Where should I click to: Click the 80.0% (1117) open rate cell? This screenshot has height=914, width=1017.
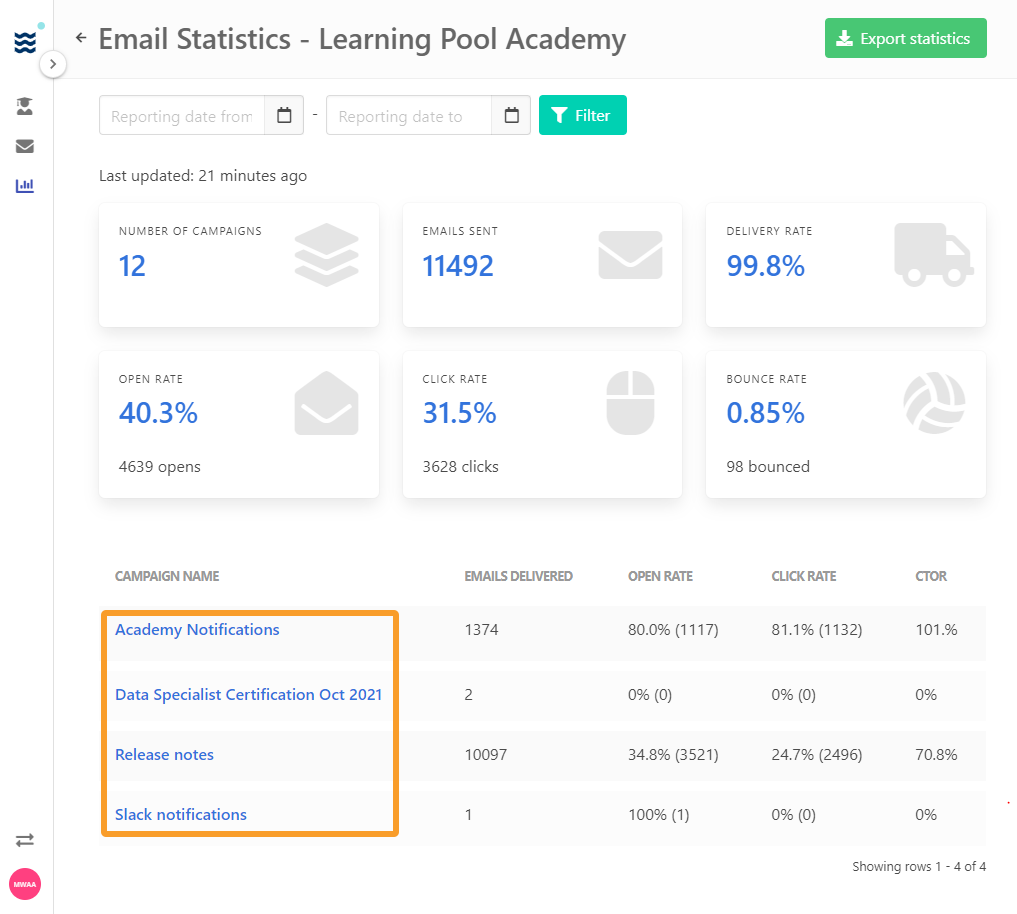[673, 630]
